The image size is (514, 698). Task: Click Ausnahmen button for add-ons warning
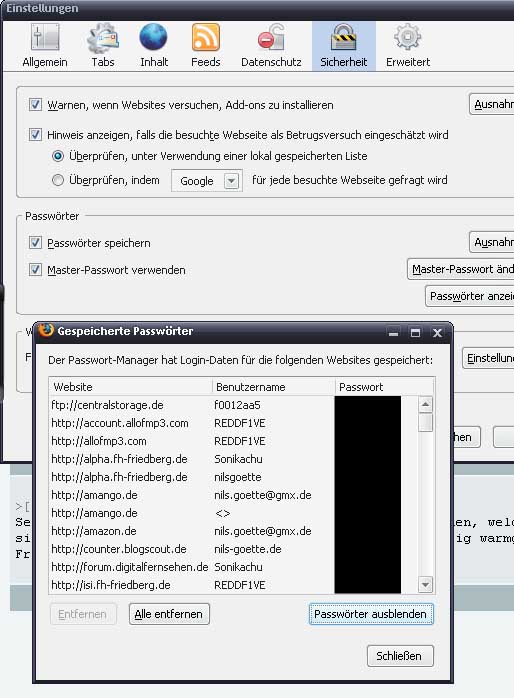pyautogui.click(x=491, y=104)
